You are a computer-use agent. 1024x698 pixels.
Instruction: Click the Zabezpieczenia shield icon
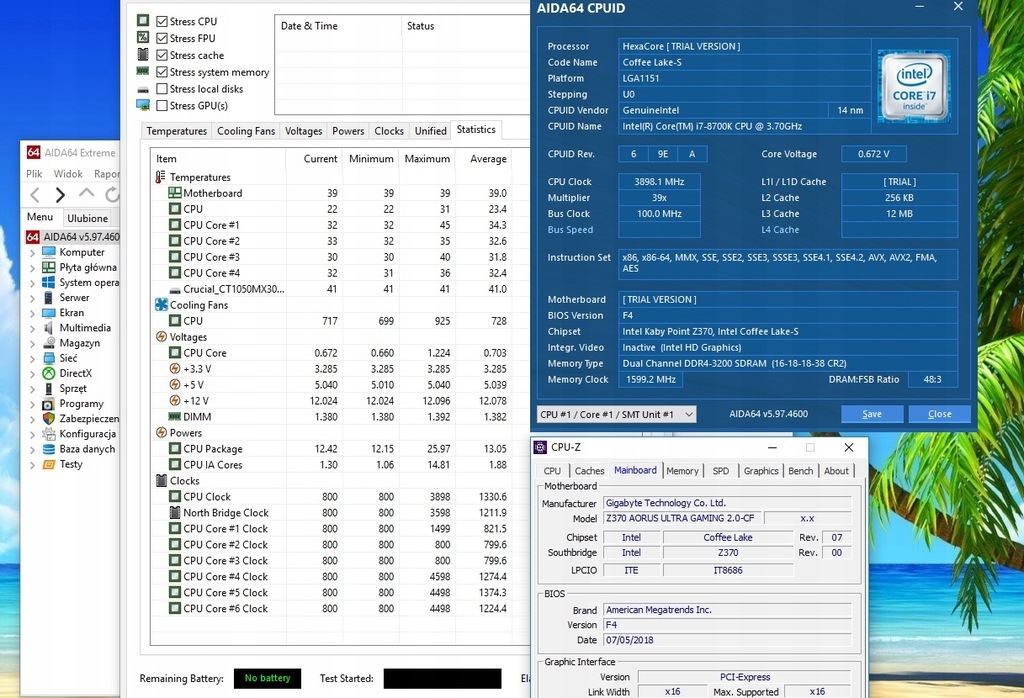49,419
